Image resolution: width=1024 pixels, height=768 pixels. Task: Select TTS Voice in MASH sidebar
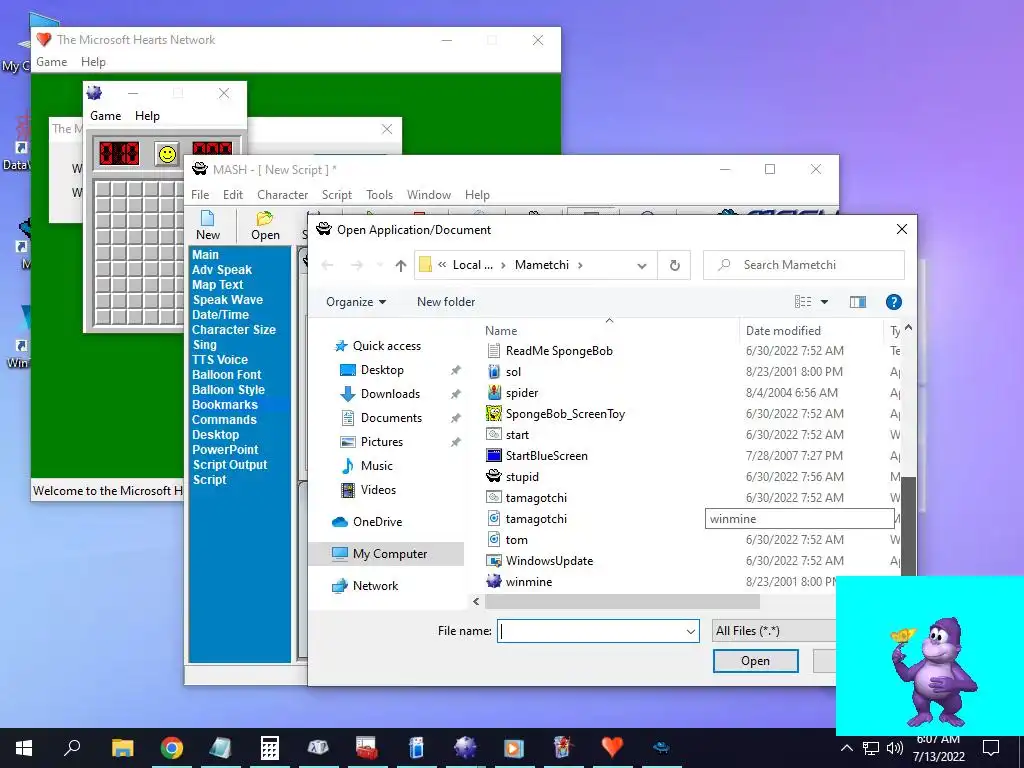coord(220,360)
